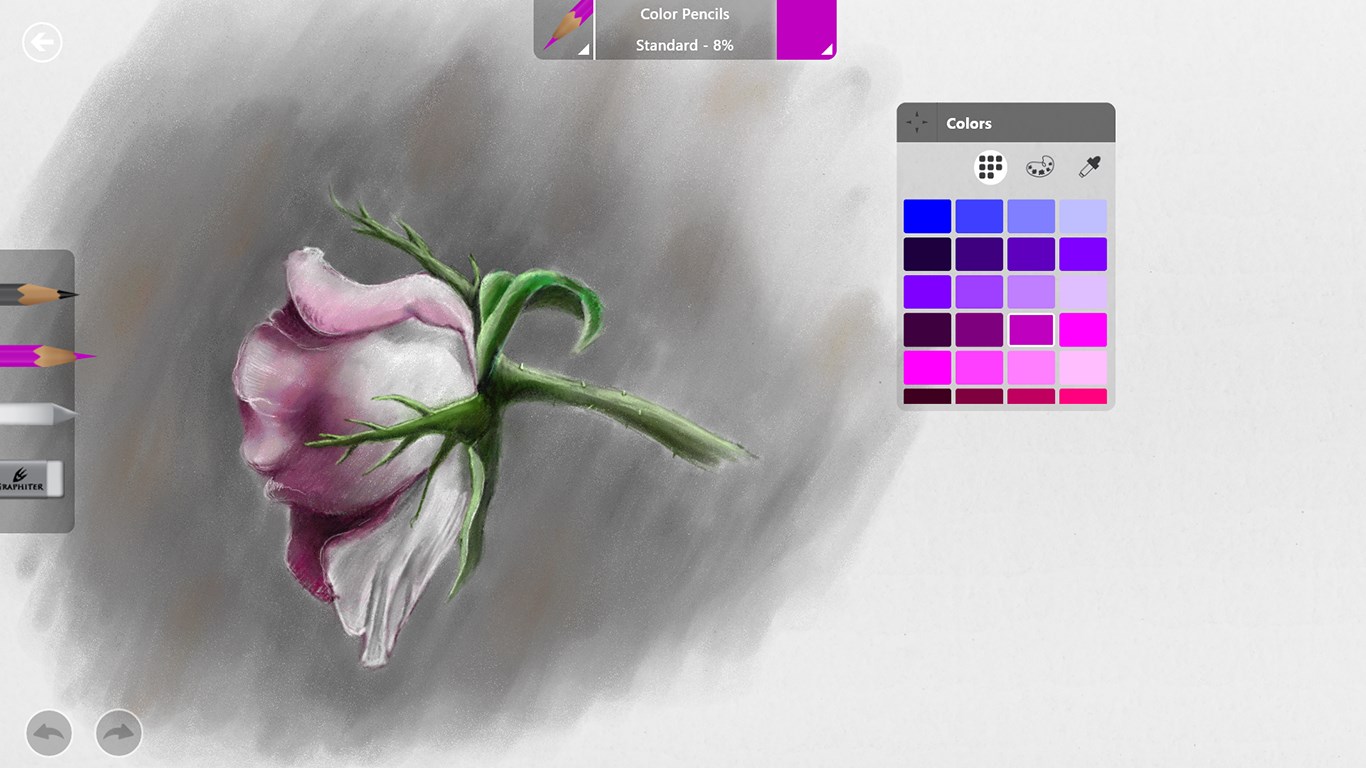This screenshot has height=768, width=1366.
Task: Expand the pencil tool options triangle
Action: click(585, 51)
